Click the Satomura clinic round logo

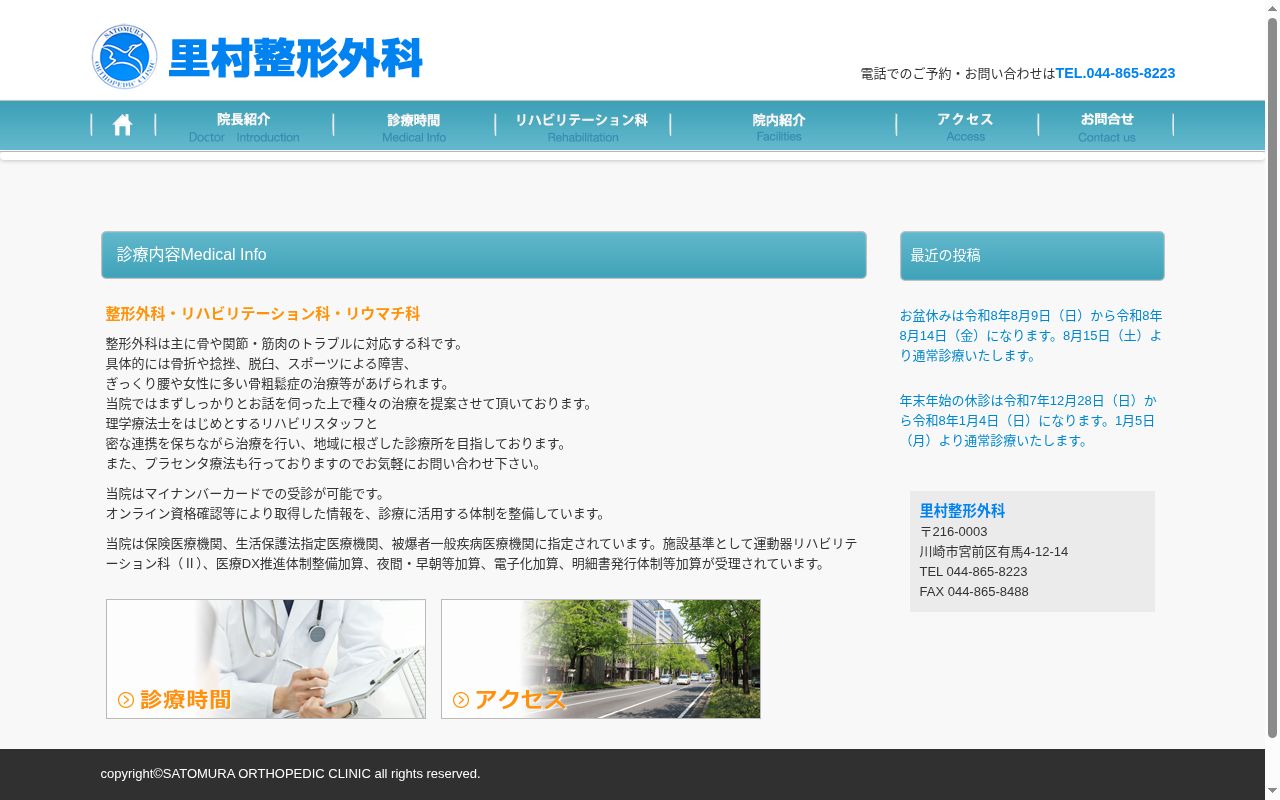(x=125, y=57)
